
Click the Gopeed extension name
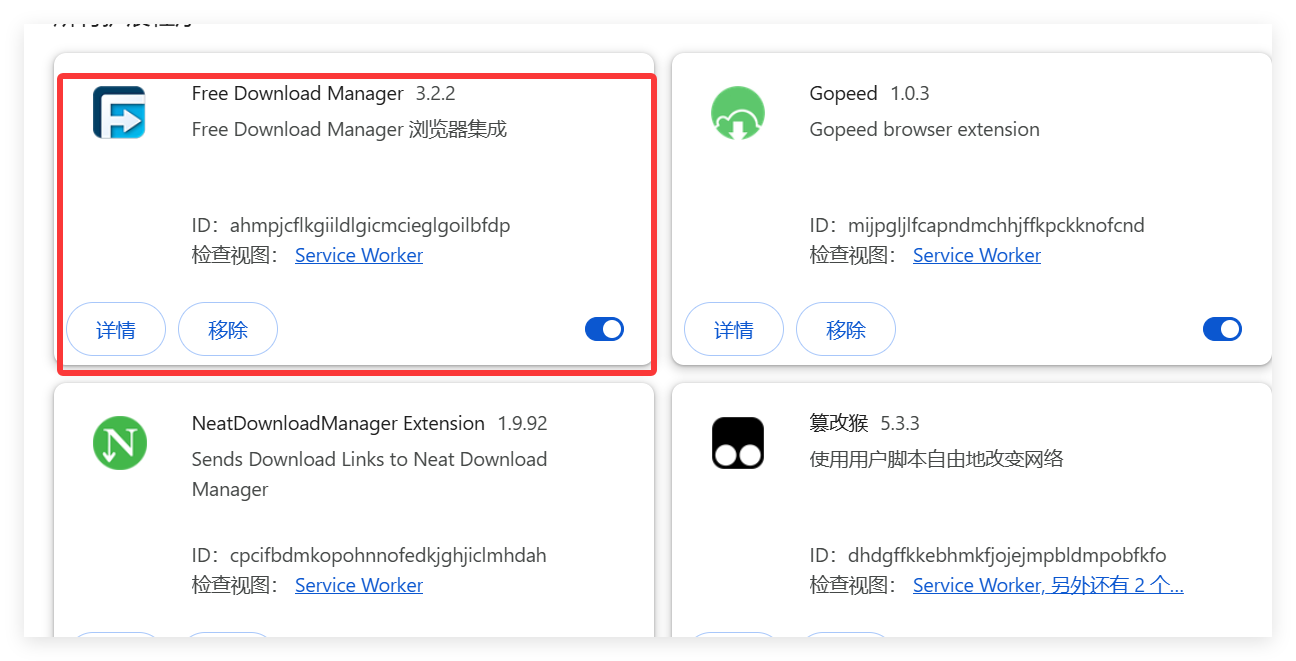pos(843,93)
